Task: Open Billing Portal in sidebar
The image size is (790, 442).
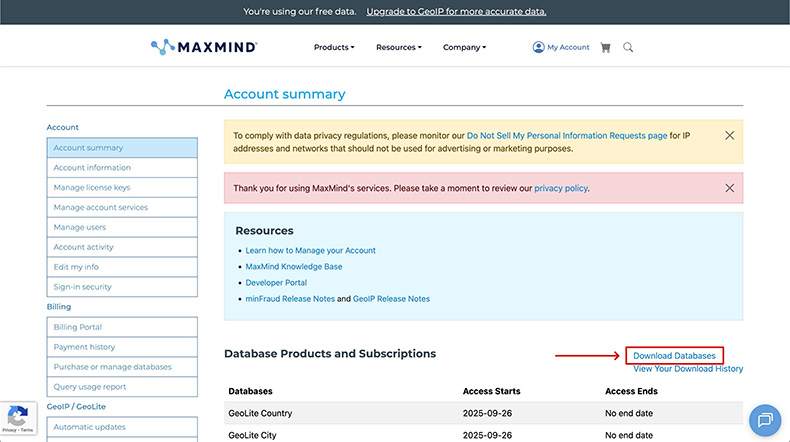Action: (122, 327)
